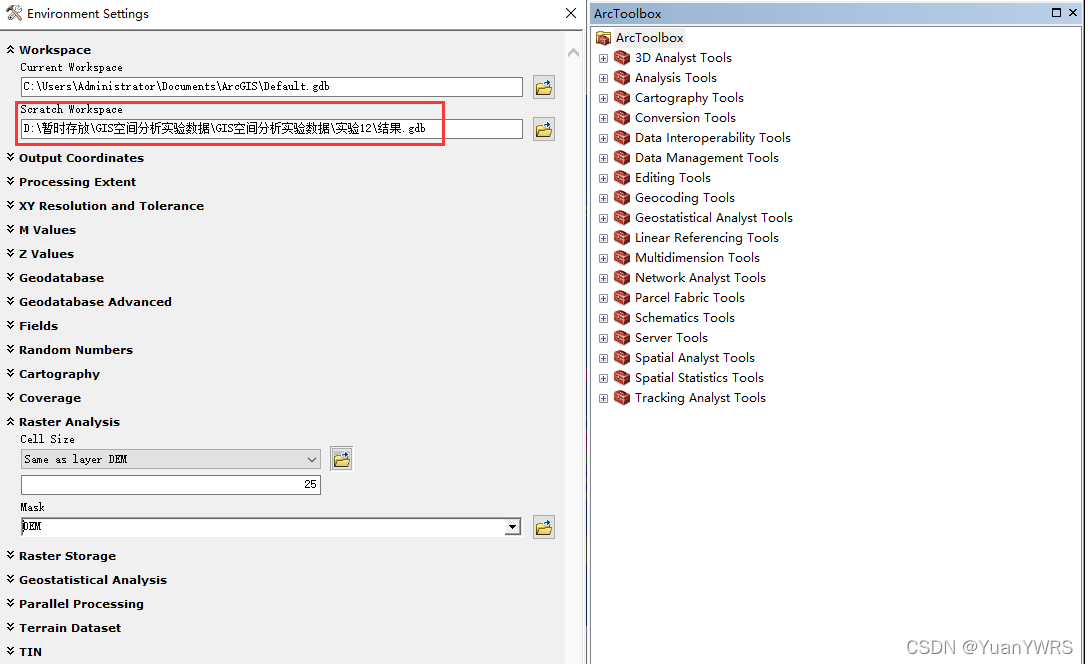Click the settings panel scroll-up arrow
Image resolution: width=1088 pixels, height=664 pixels.
coord(573,53)
